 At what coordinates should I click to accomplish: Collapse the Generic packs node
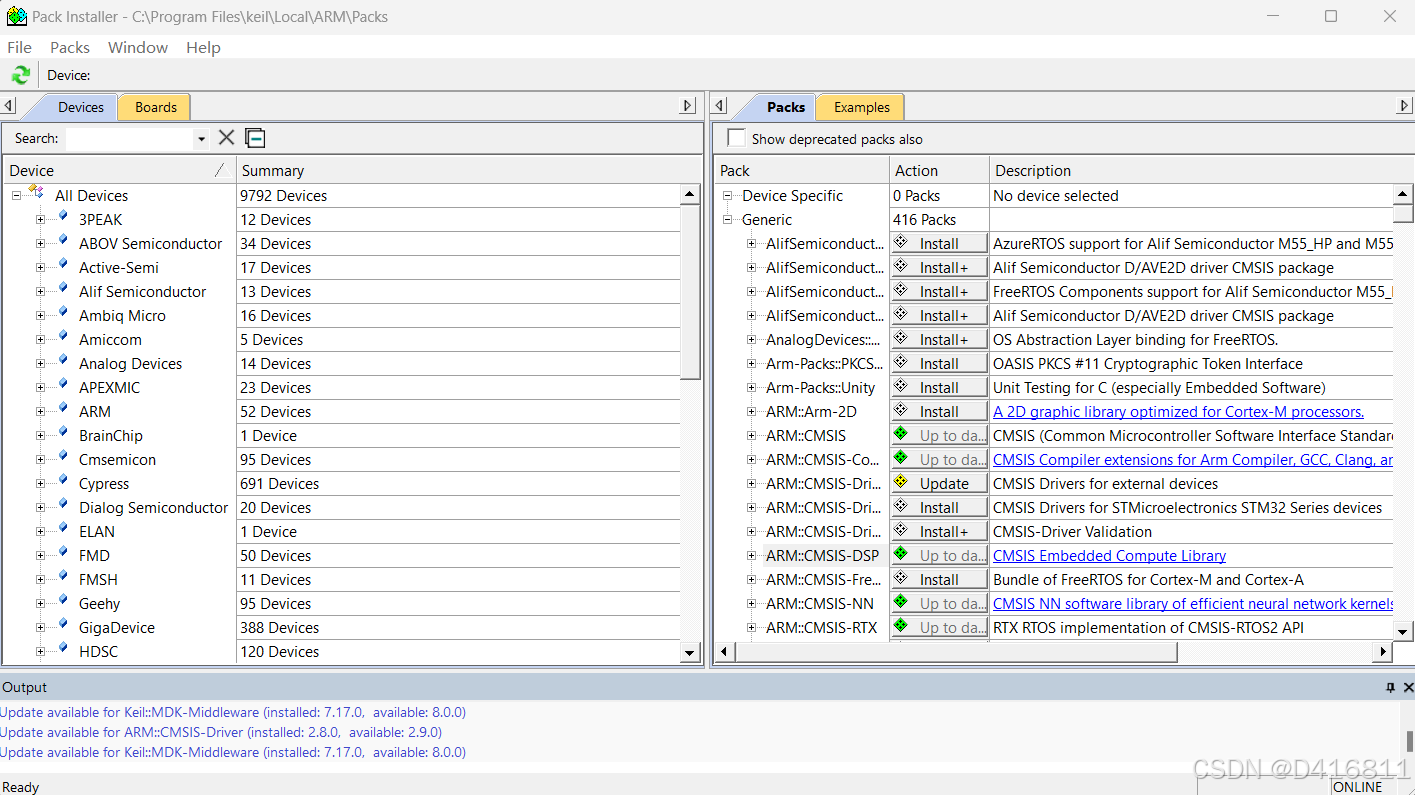pyautogui.click(x=728, y=220)
